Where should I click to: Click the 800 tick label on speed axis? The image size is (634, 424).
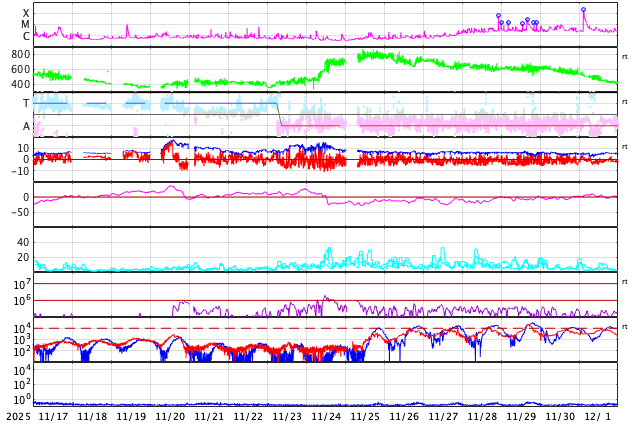point(21,54)
